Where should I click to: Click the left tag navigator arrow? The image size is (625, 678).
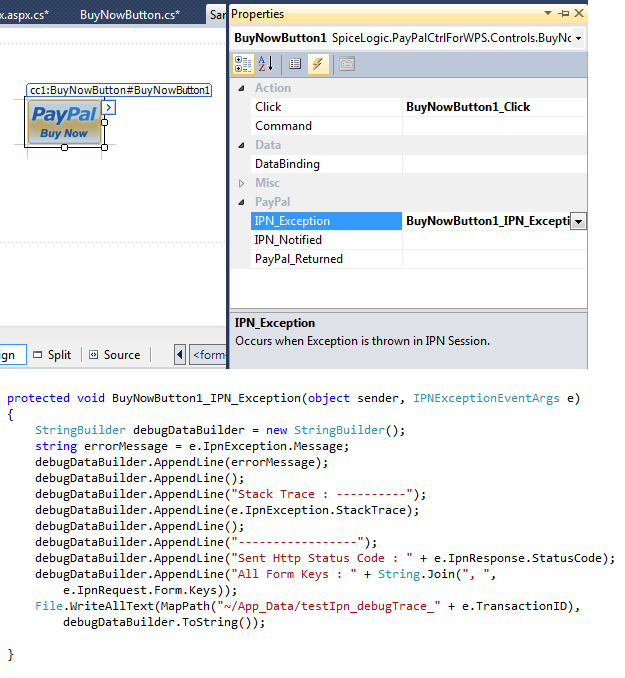click(180, 355)
